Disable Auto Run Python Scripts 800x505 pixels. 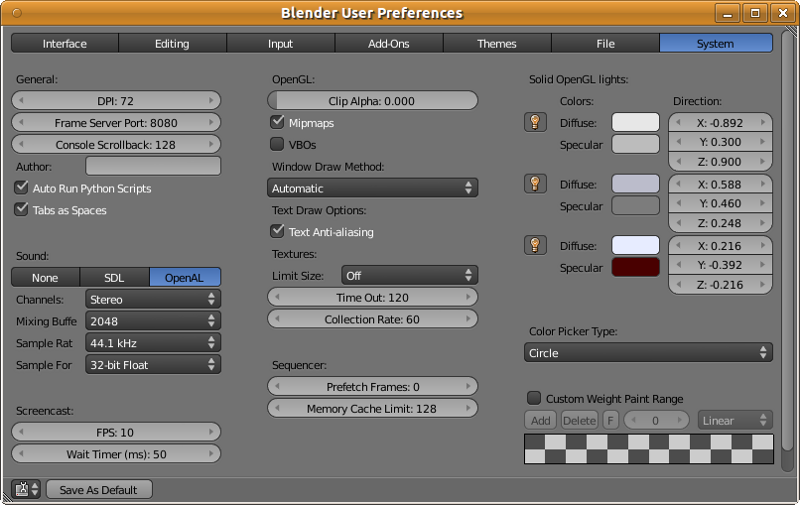click(21, 188)
